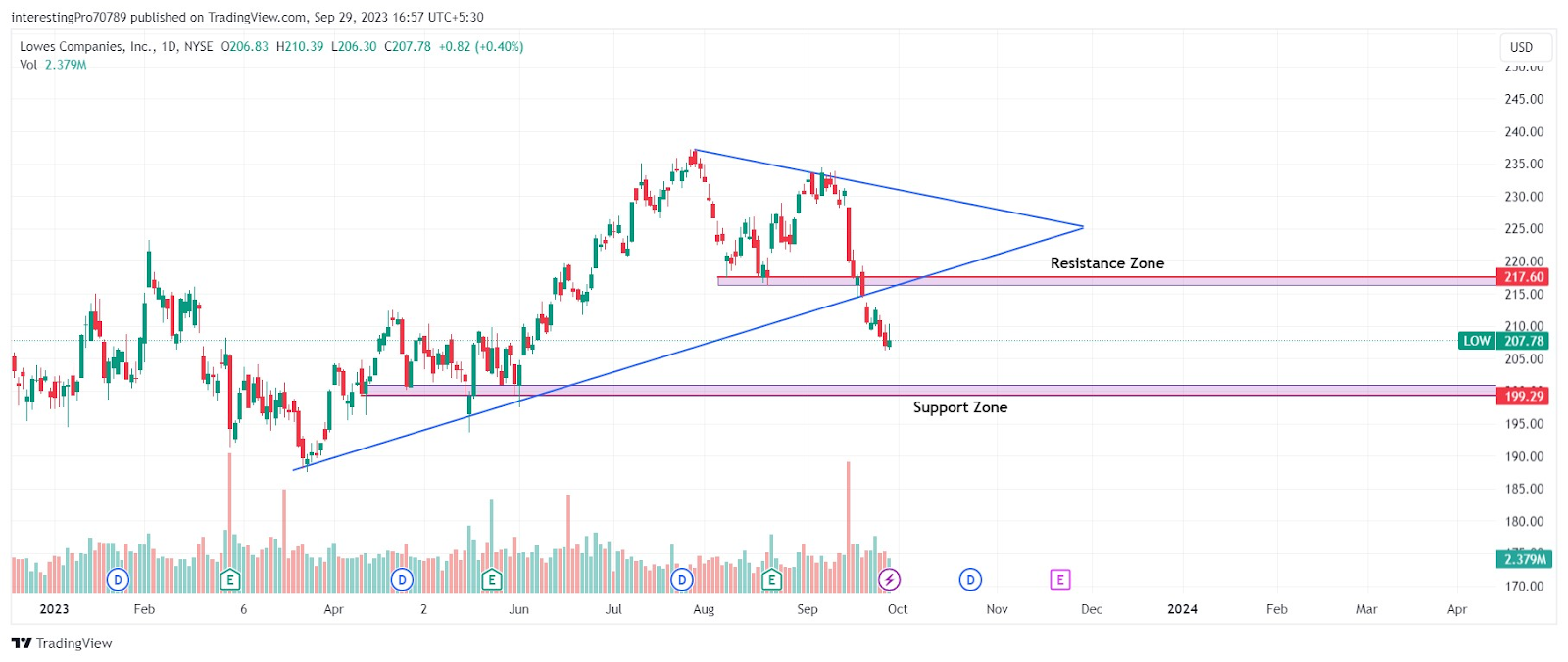
Task: Click the Vol 2.379M indicator legend
Action: tap(53, 65)
